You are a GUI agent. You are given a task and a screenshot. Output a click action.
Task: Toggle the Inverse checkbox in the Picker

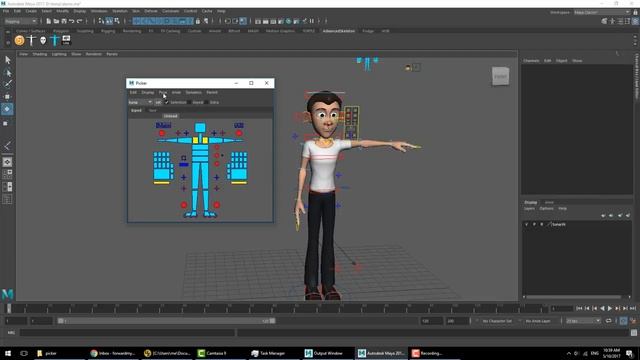point(189,102)
